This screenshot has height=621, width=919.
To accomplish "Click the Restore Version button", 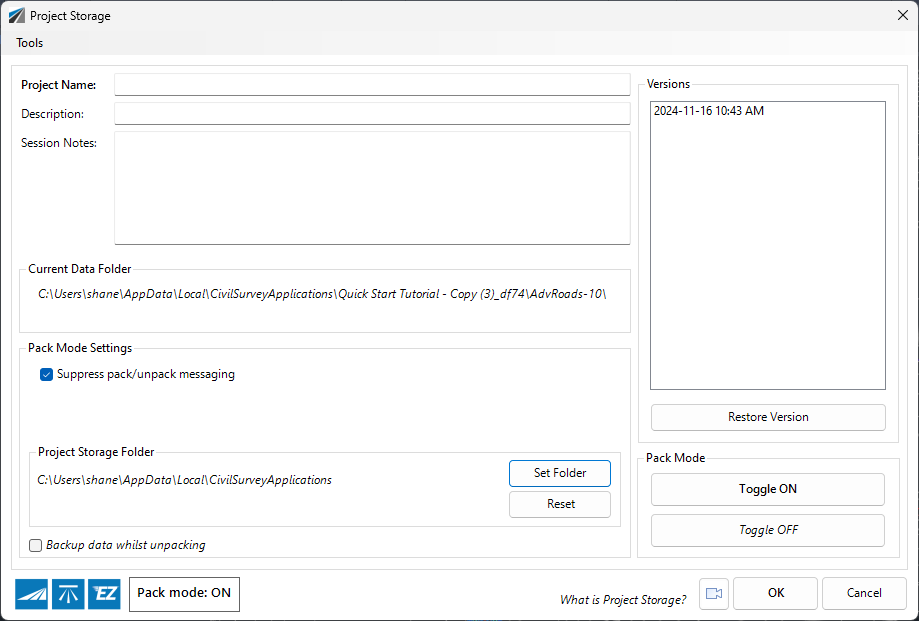I will pyautogui.click(x=768, y=417).
